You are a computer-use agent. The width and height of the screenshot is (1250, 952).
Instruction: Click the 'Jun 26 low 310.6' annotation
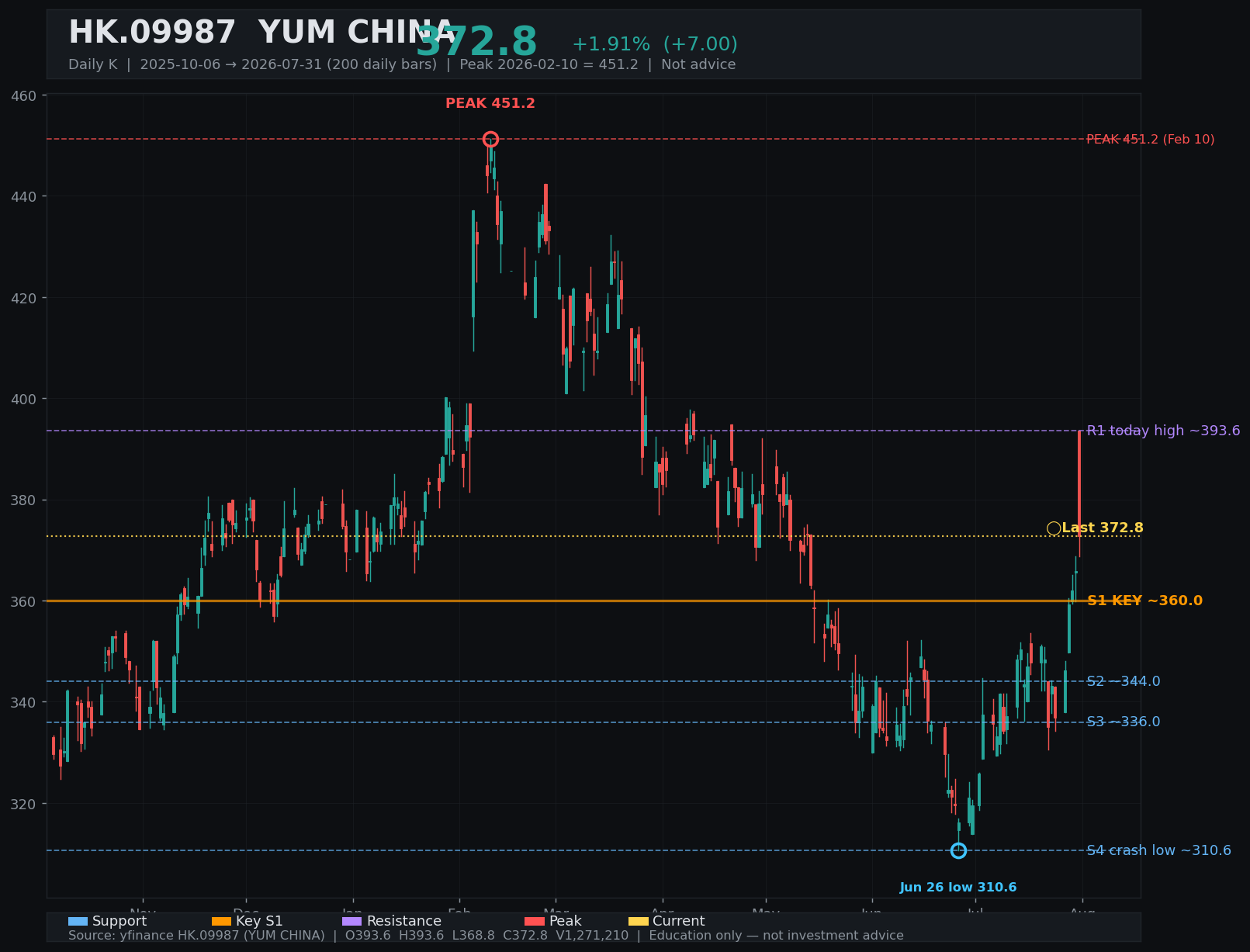tap(958, 888)
